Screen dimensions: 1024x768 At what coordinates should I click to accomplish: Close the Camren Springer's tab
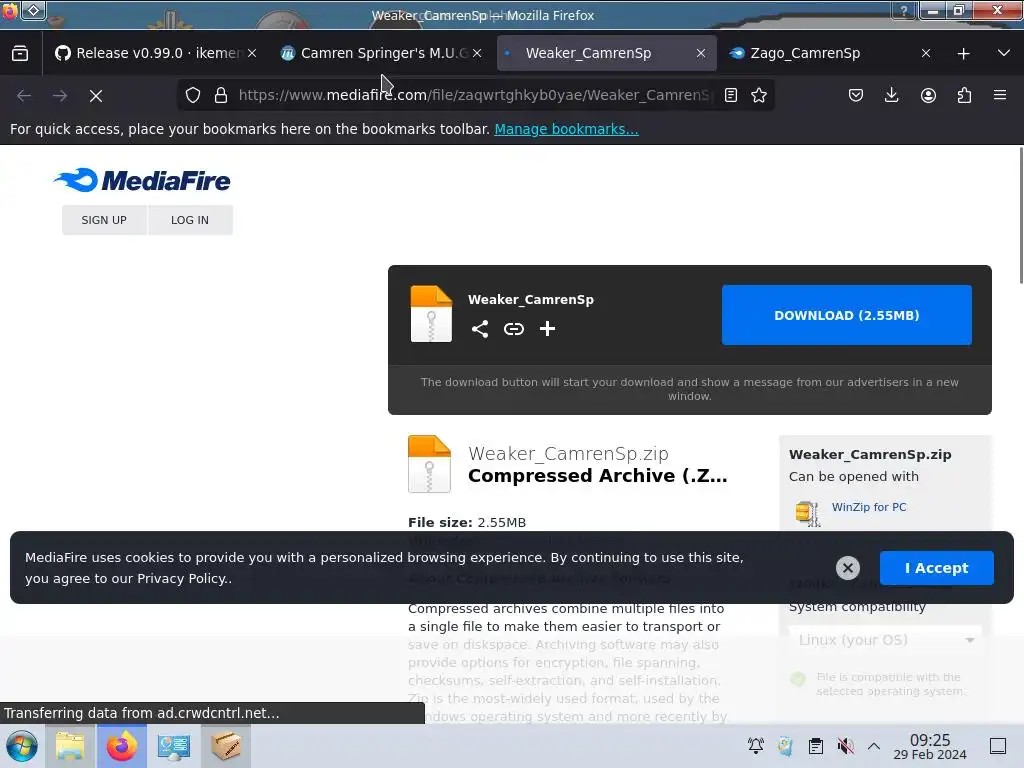[477, 53]
